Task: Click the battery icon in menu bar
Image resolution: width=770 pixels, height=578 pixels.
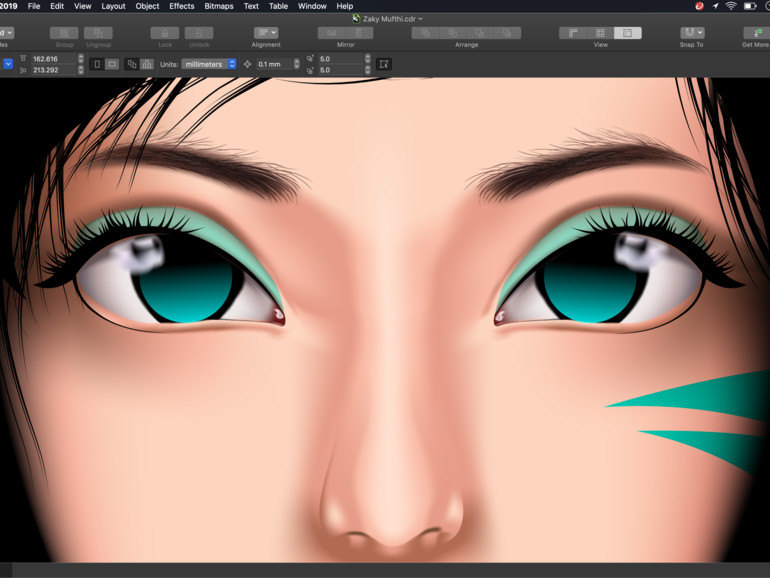Action: (x=750, y=6)
